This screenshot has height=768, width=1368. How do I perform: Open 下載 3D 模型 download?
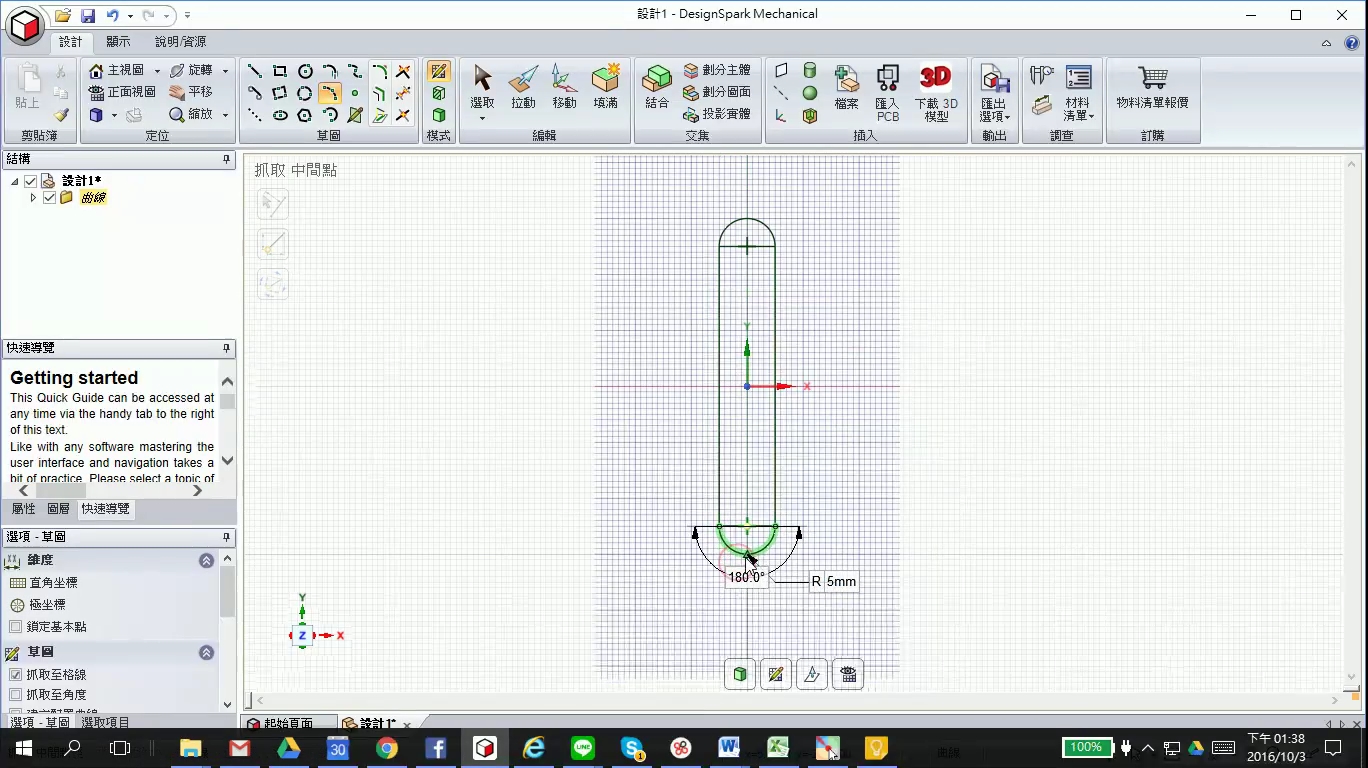936,93
